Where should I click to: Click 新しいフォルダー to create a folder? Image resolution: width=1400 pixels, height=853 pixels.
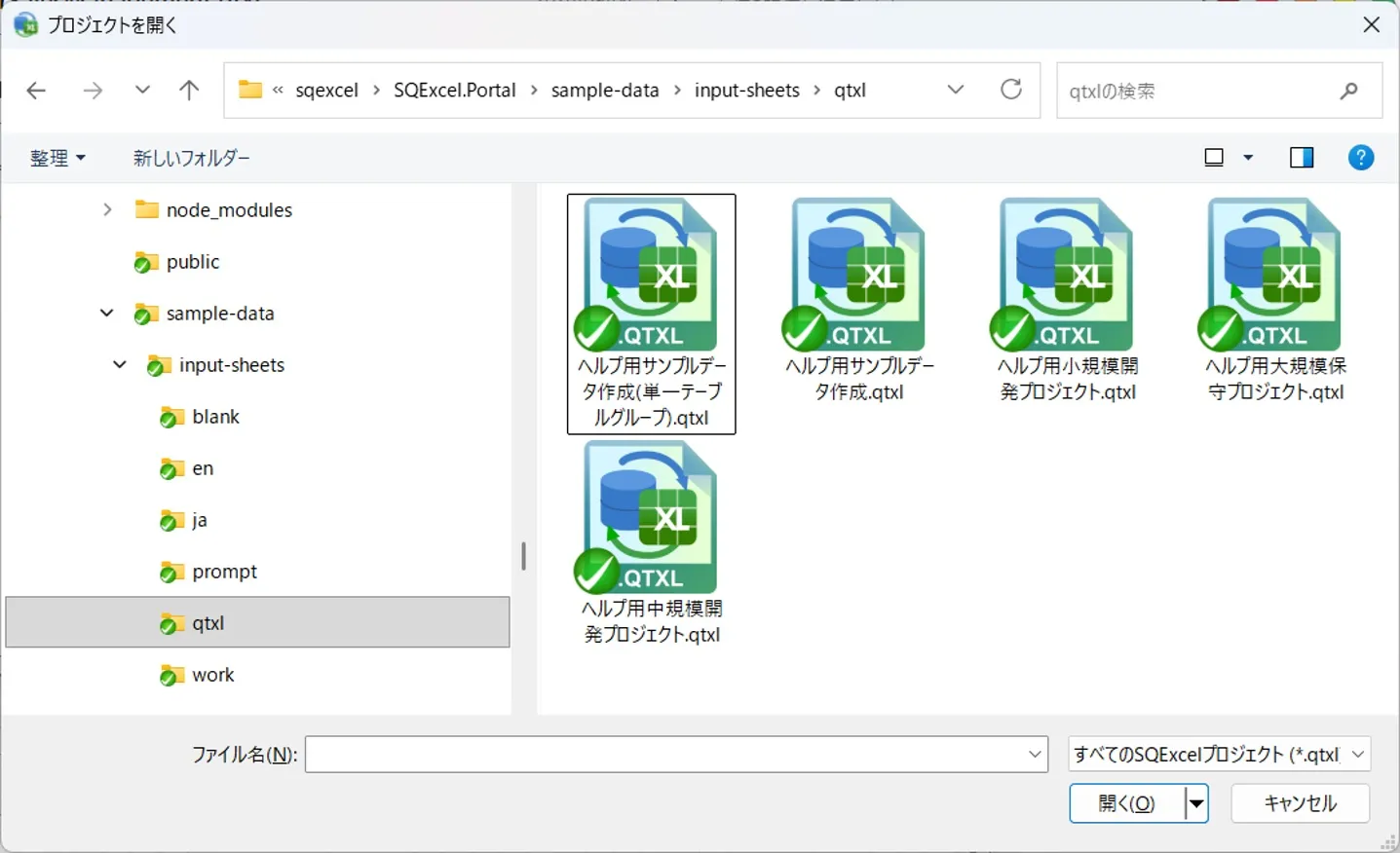(191, 158)
